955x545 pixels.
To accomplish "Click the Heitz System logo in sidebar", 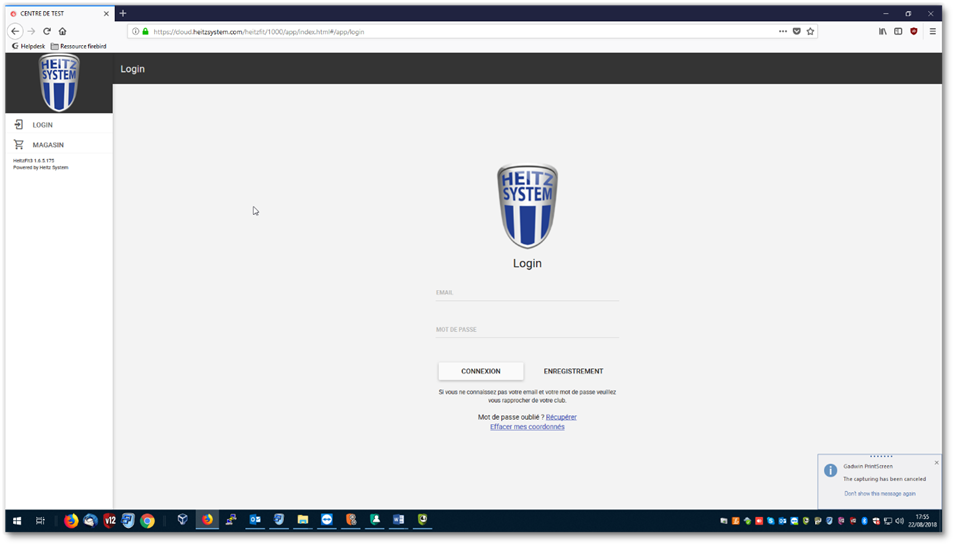I will pyautogui.click(x=59, y=82).
